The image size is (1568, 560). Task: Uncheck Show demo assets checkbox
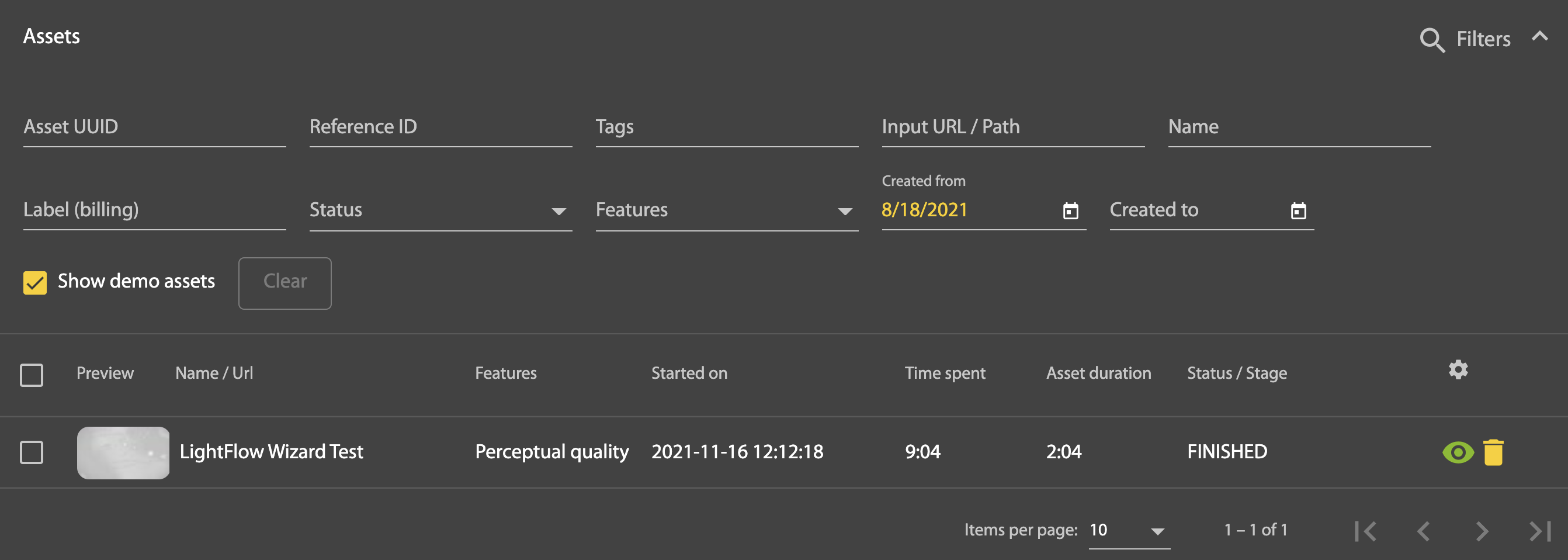click(34, 282)
